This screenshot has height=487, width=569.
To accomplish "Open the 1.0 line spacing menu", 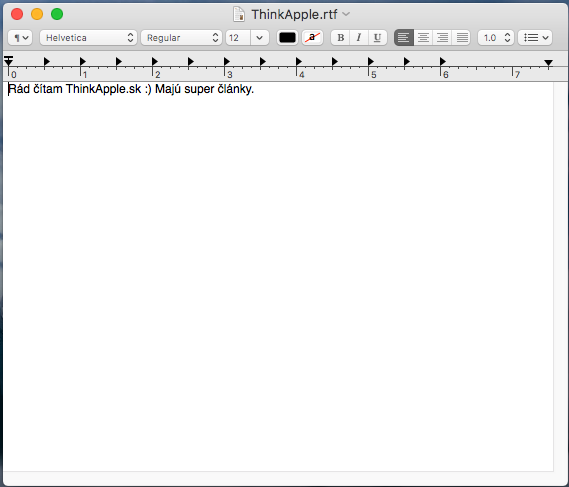I will 496,38.
